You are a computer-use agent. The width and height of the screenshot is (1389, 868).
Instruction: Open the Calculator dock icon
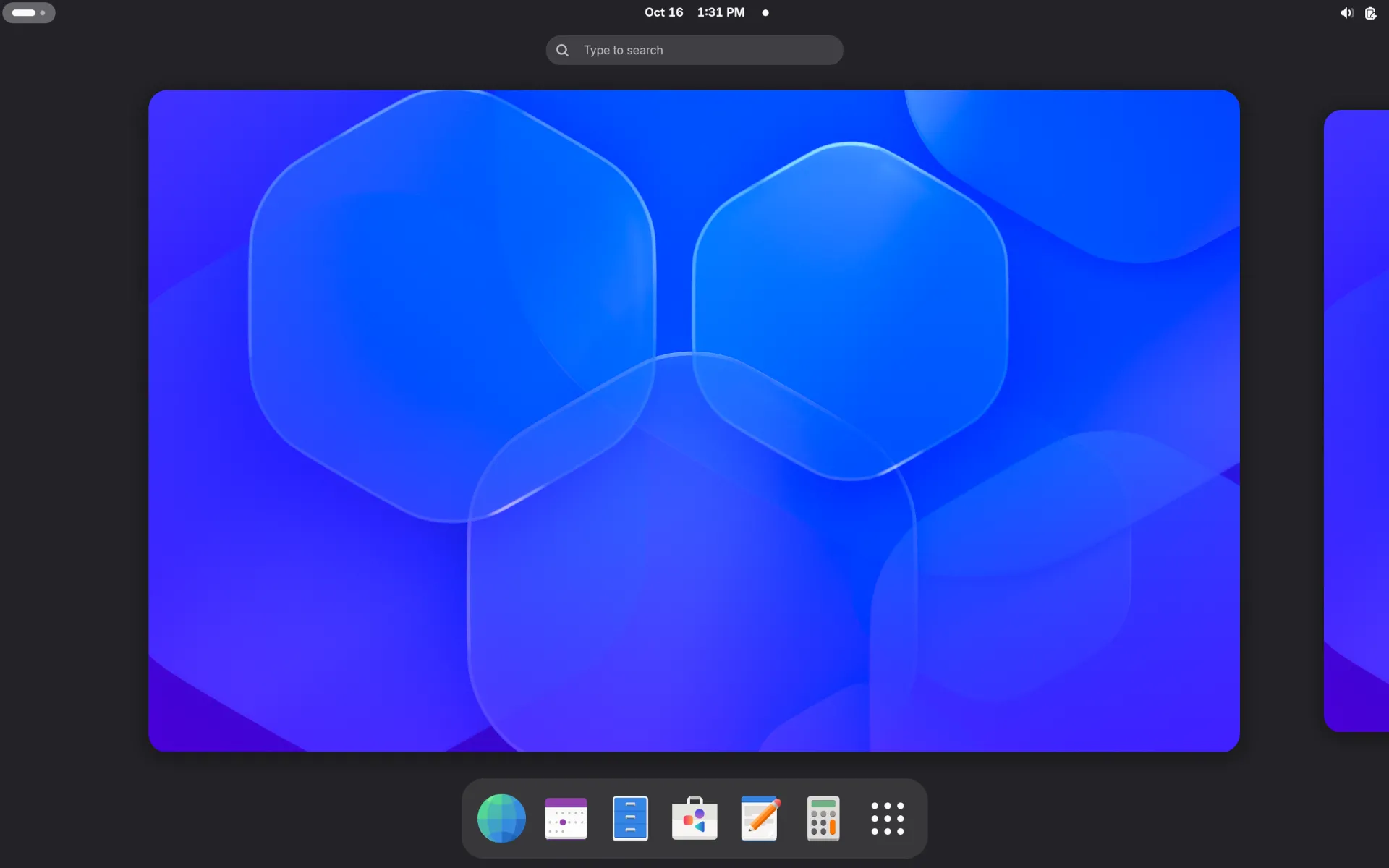[823, 818]
